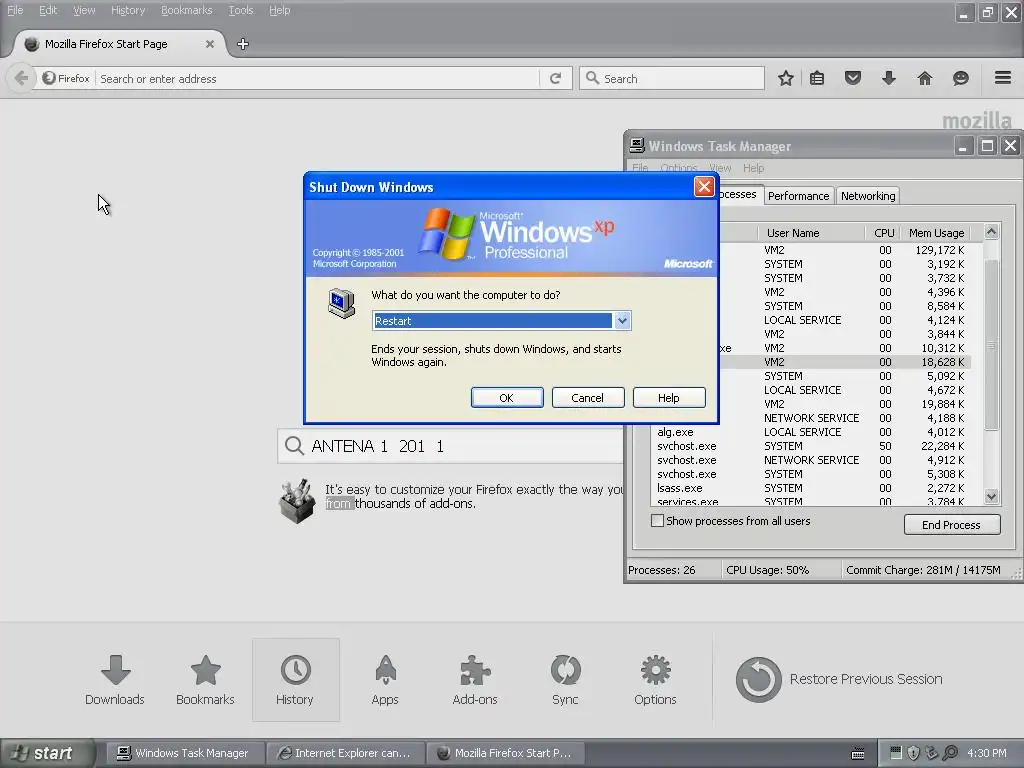Click End Process in Task Manager
This screenshot has height=768, width=1024.
pos(952,524)
